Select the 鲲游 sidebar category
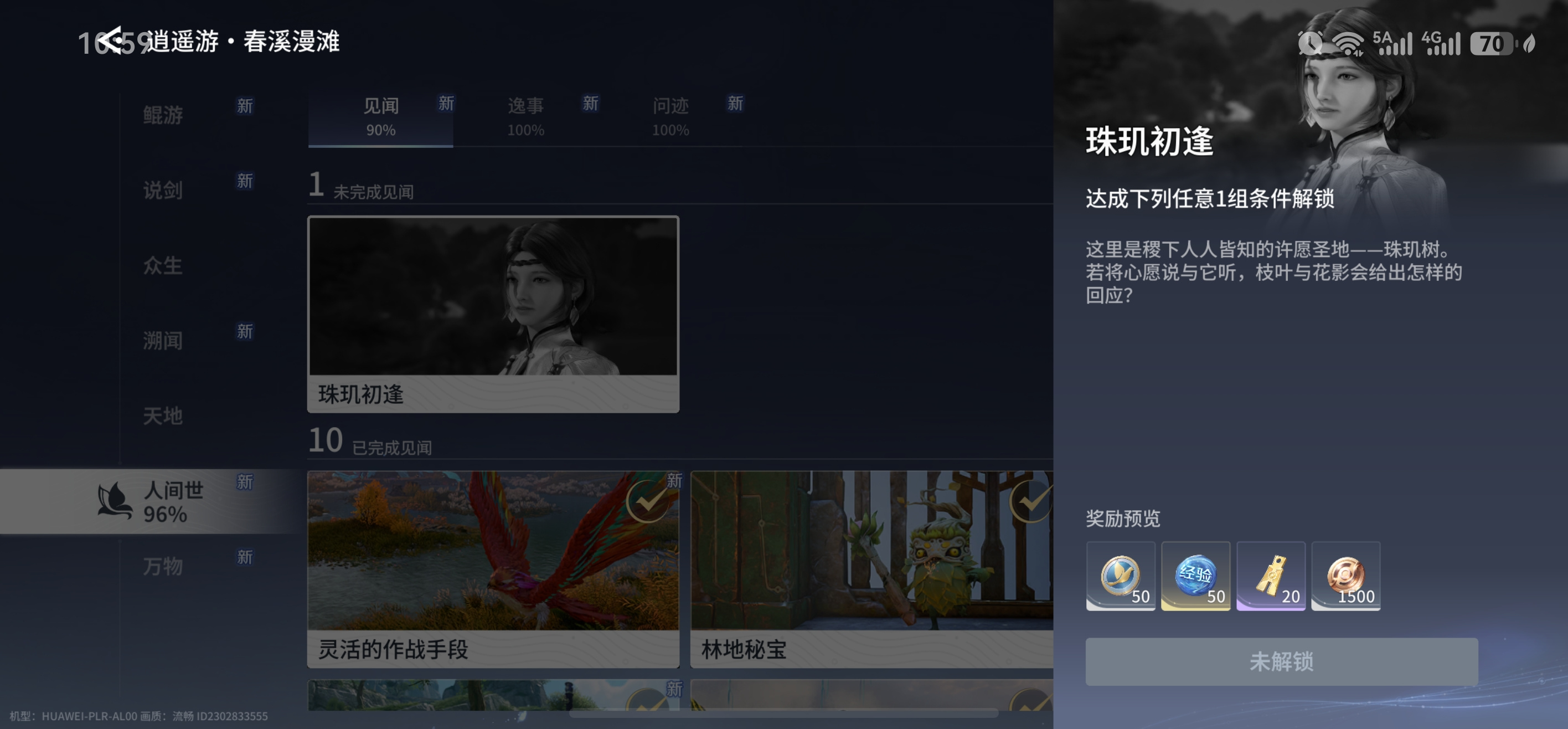1568x729 pixels. (x=163, y=115)
